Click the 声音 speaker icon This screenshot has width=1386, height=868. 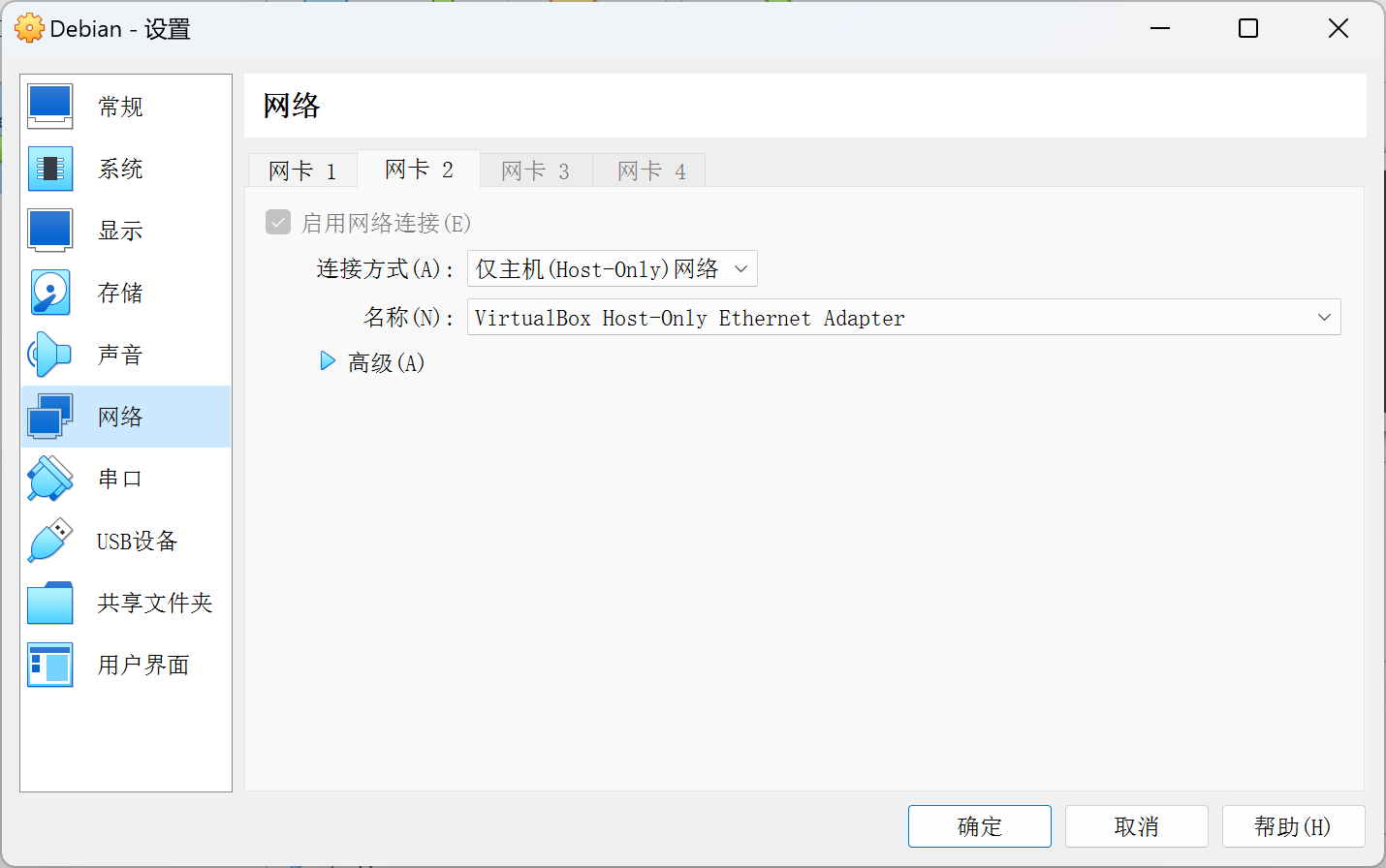49,355
